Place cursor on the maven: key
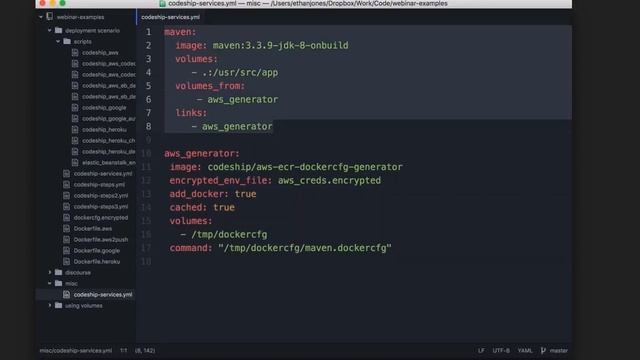 (180, 32)
